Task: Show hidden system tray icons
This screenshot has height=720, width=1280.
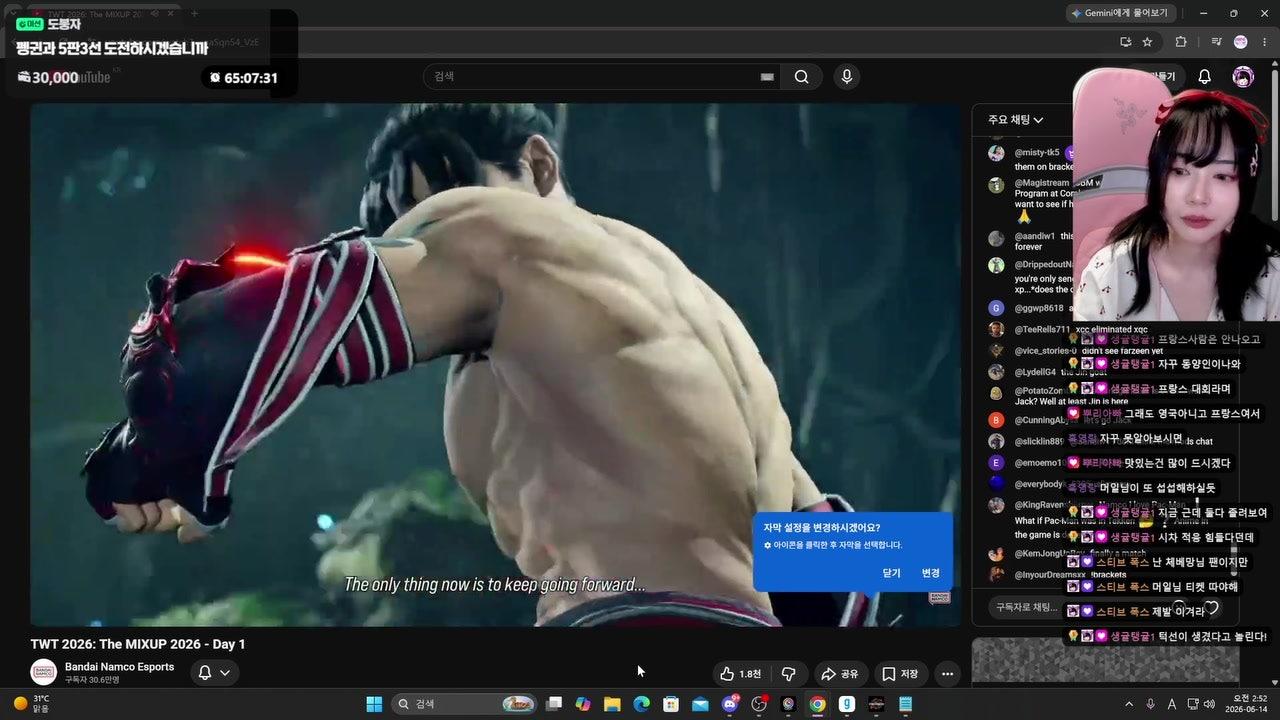Action: (1130, 704)
